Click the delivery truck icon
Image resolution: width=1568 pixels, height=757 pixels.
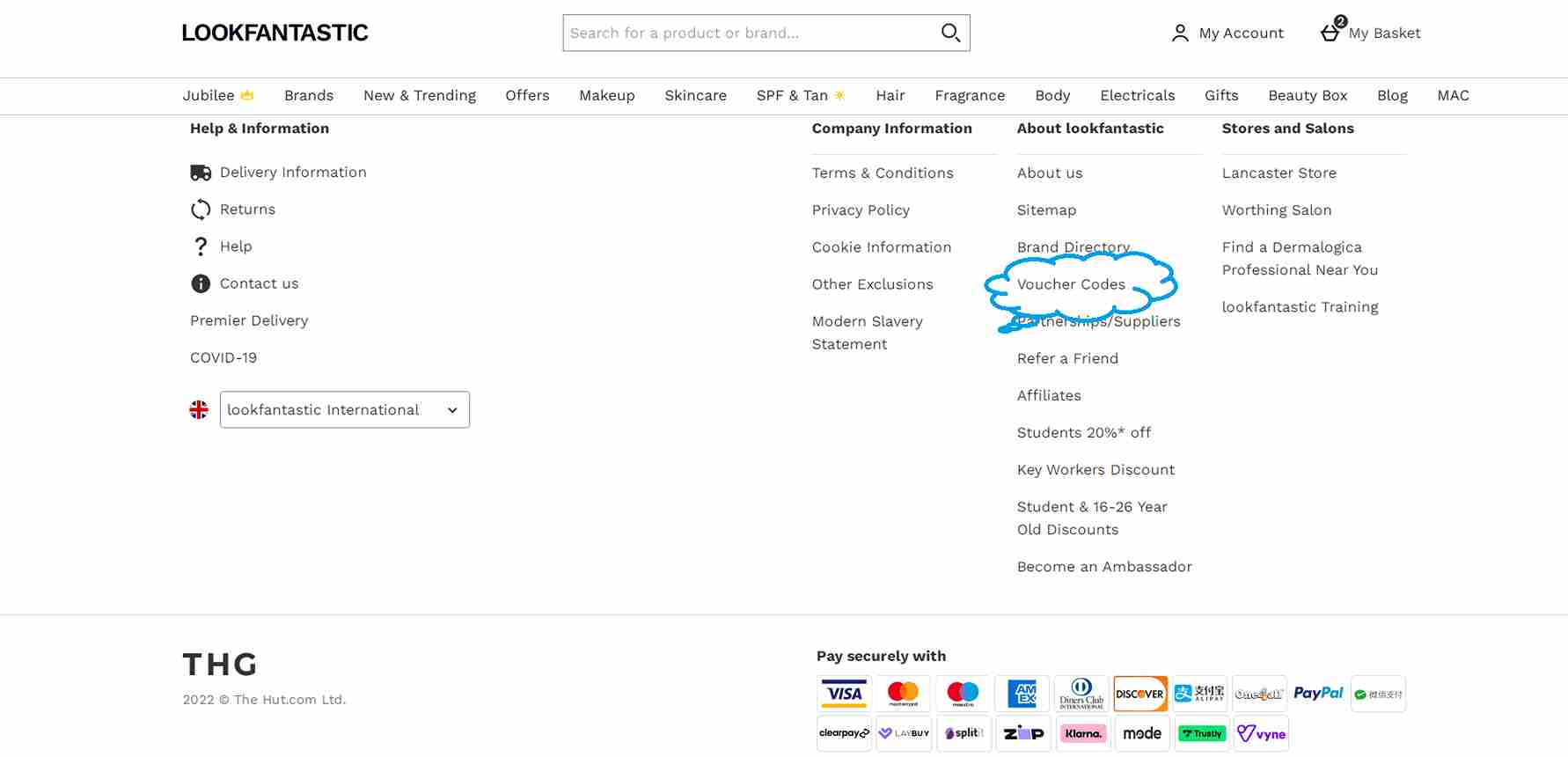point(201,173)
